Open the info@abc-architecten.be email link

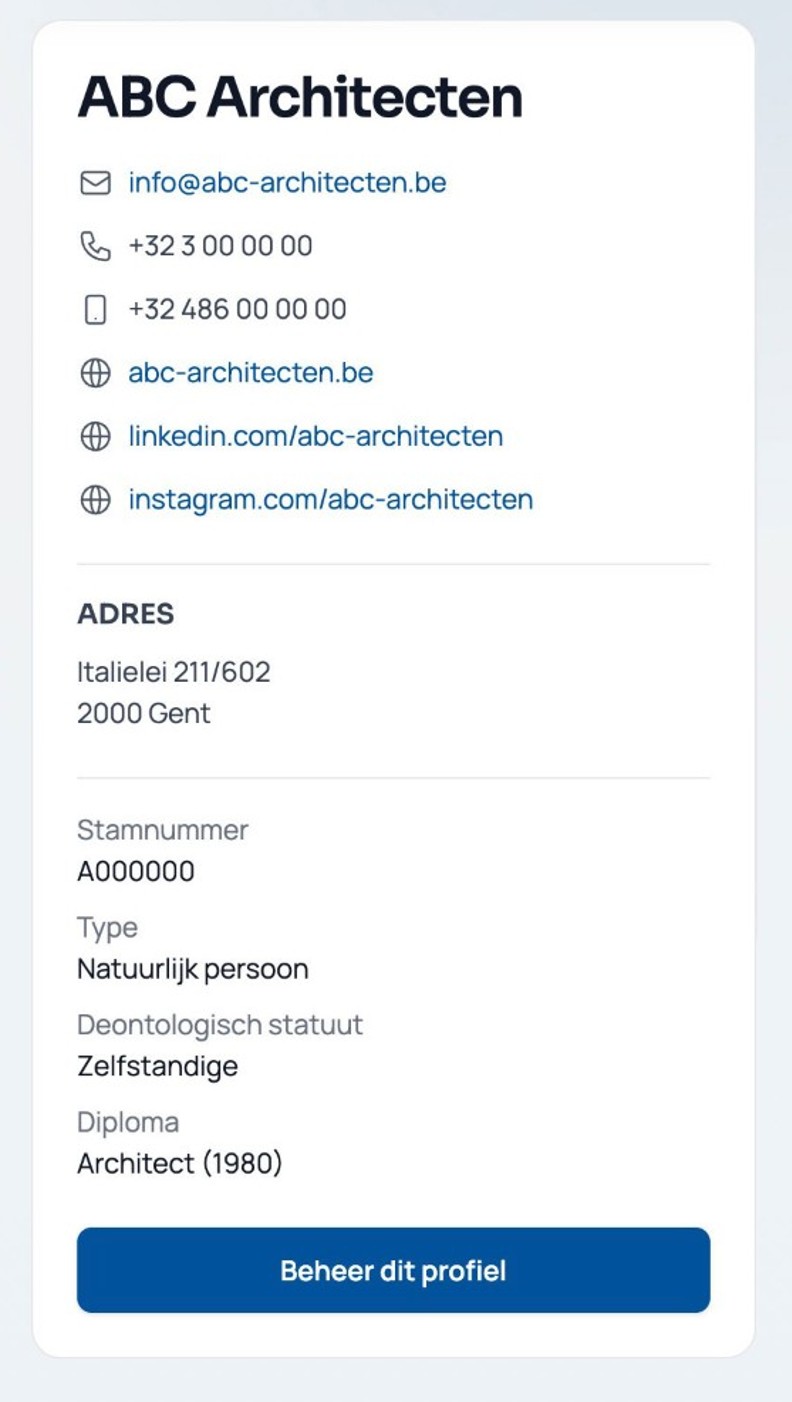[x=287, y=183]
